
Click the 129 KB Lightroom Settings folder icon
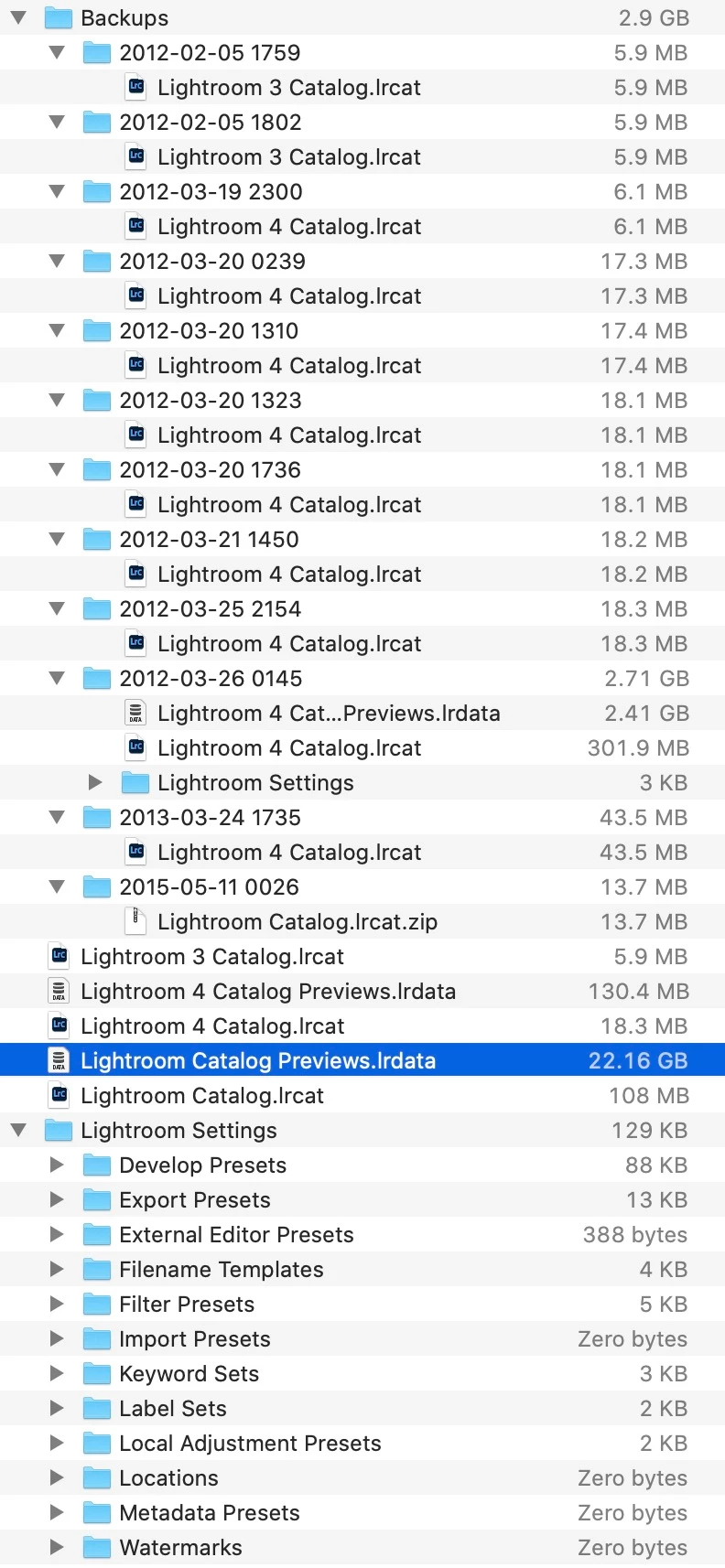pos(59,1130)
